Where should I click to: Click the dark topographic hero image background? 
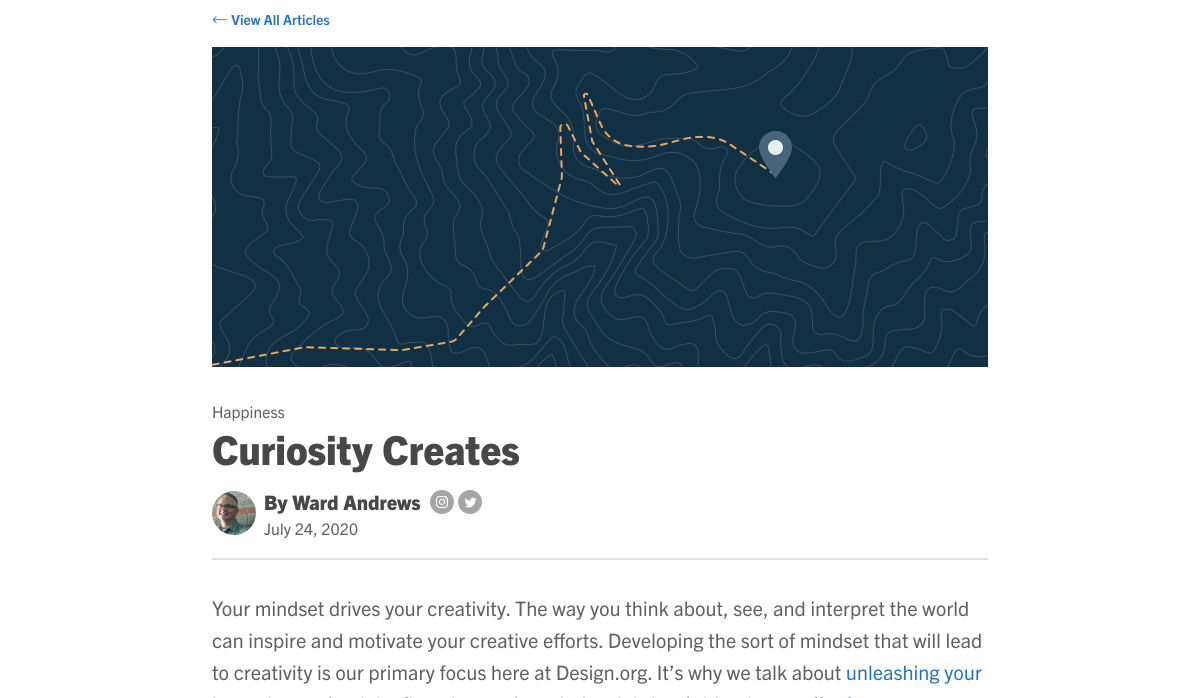[x=350, y=200]
